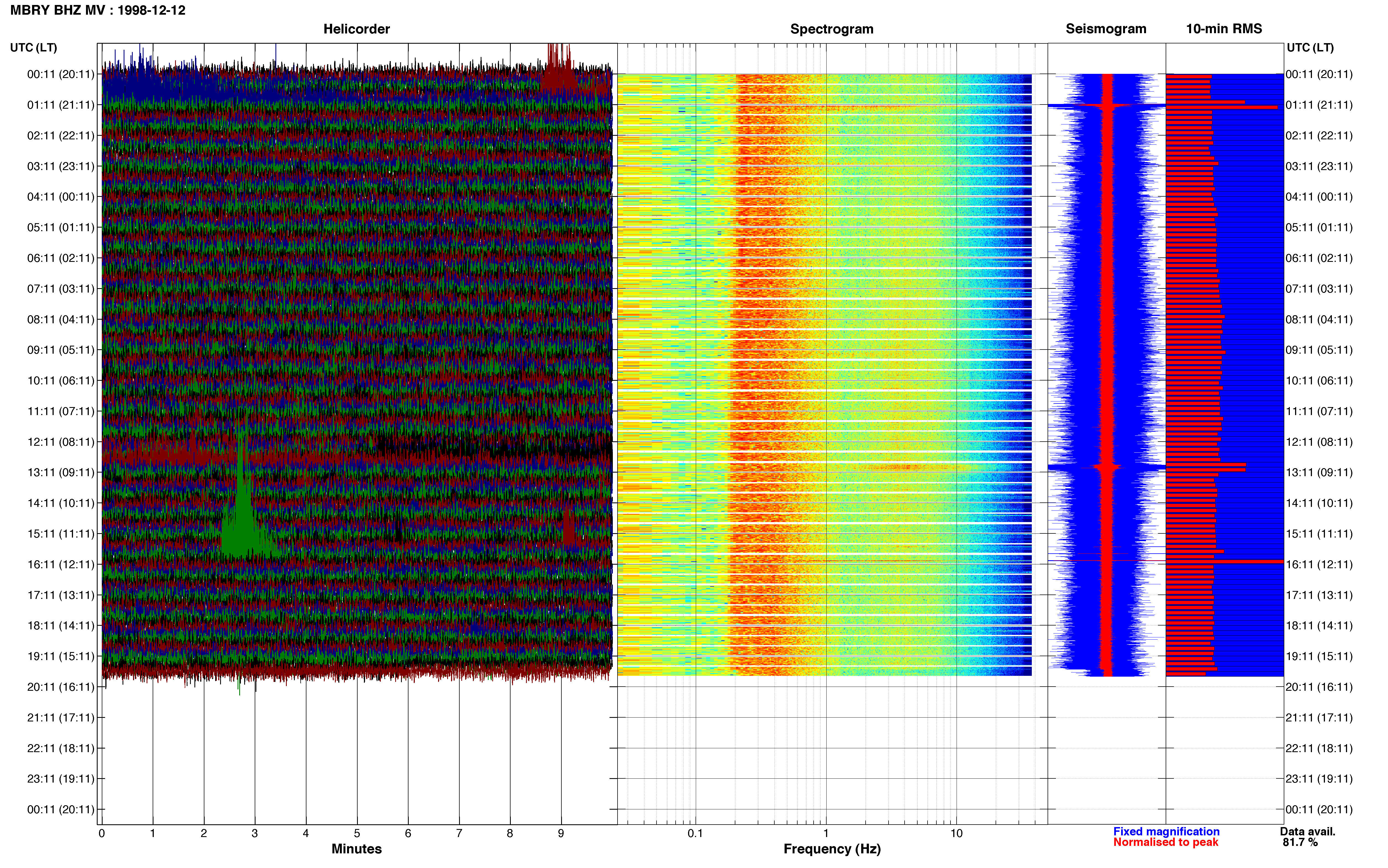Click left-axis time label 14:11 (10:11)
This screenshot has height=868, width=1388.
point(61,504)
